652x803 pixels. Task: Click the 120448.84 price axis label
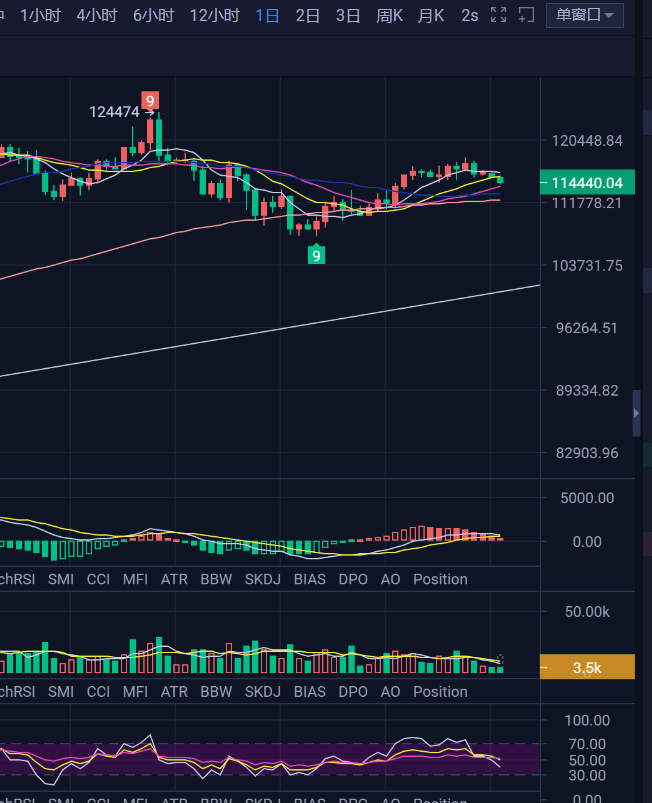click(587, 140)
